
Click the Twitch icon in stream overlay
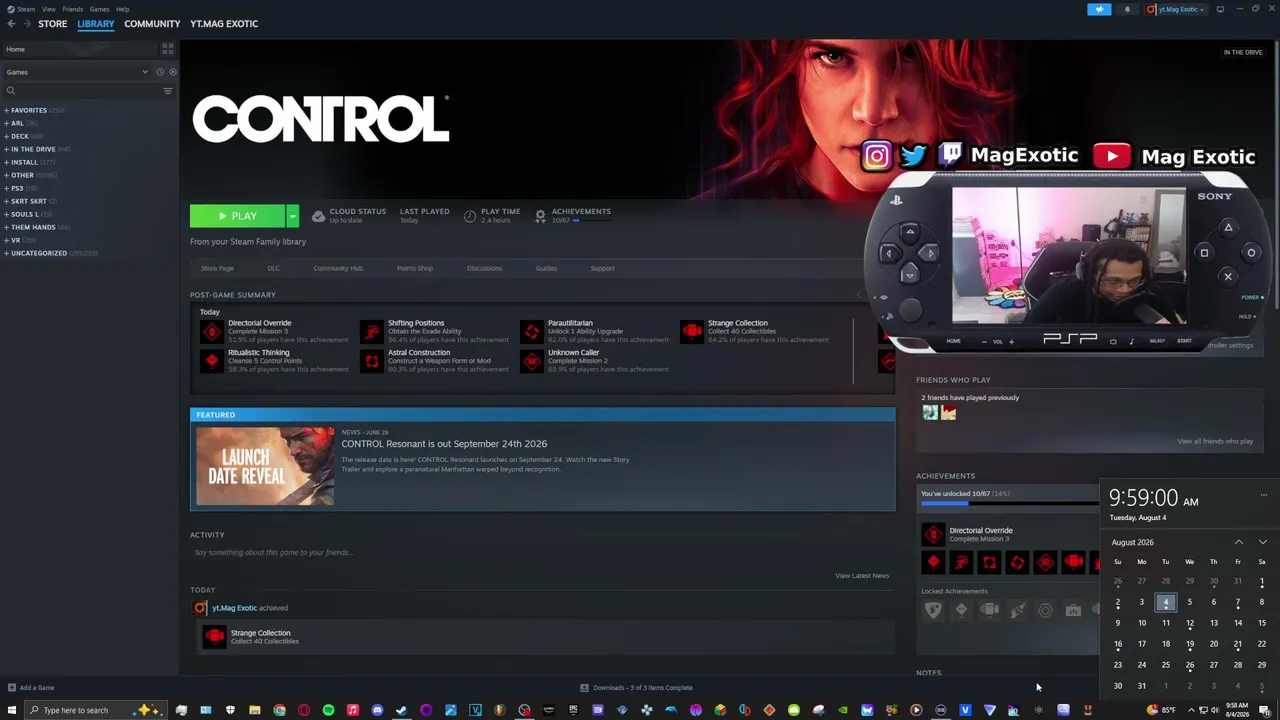950,156
